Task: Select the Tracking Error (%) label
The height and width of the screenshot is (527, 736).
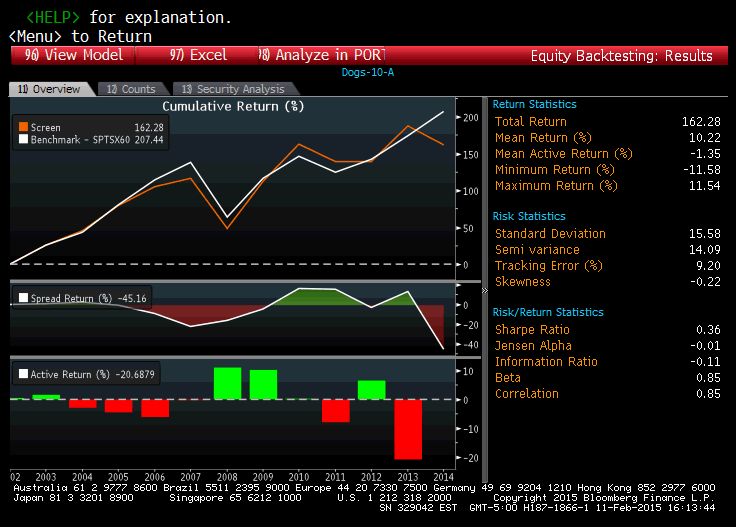Action: pyautogui.click(x=549, y=266)
